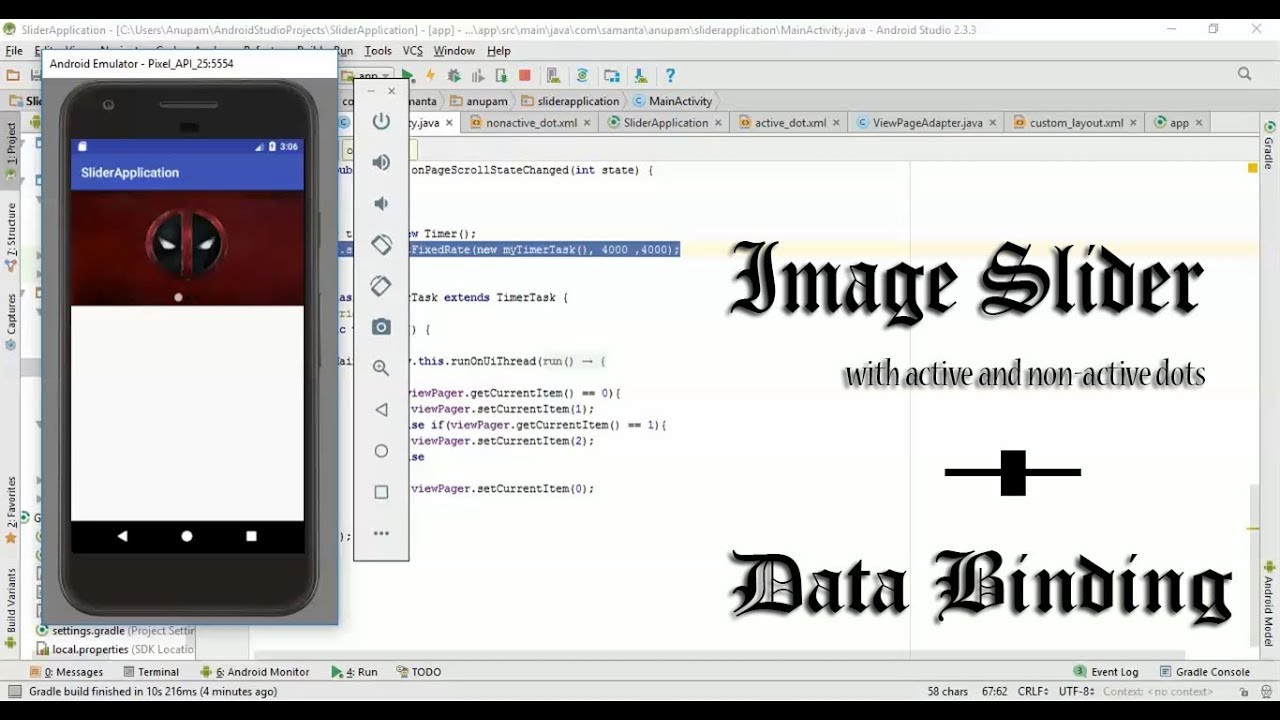
Task: Toggle tool window bars icon at bottom-left
Action: pyautogui.click(x=13, y=692)
